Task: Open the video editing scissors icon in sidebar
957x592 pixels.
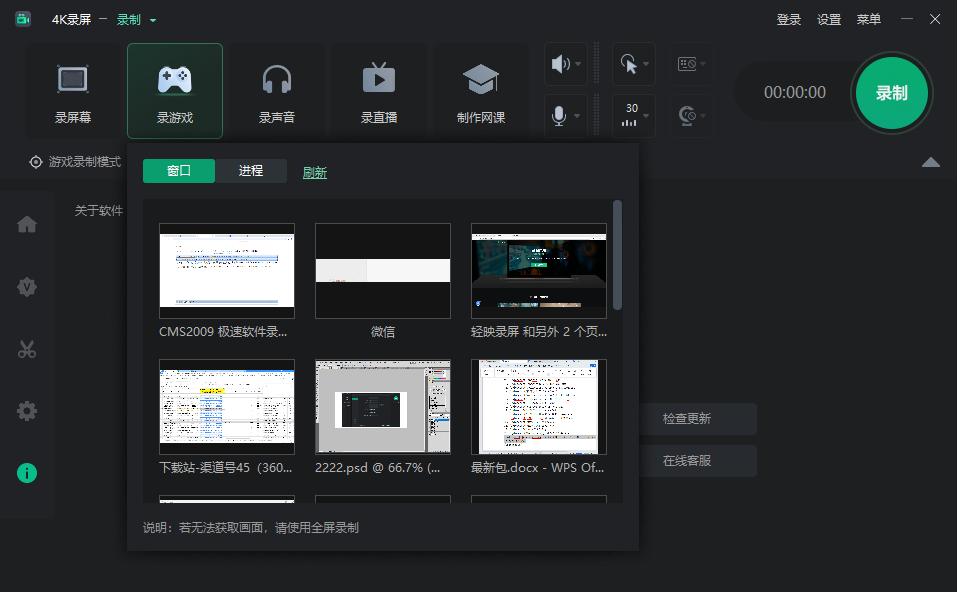Action: point(27,348)
